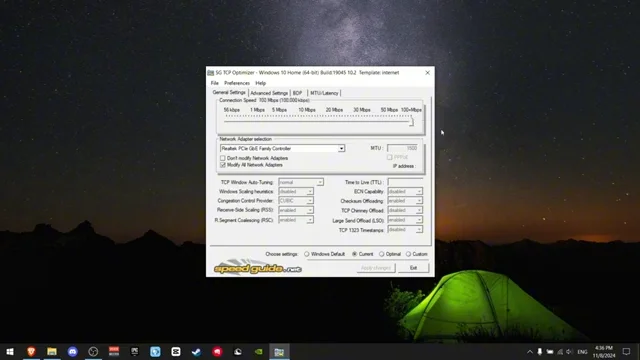Open the Preferences menu
This screenshot has width=640, height=360.
tap(237, 83)
